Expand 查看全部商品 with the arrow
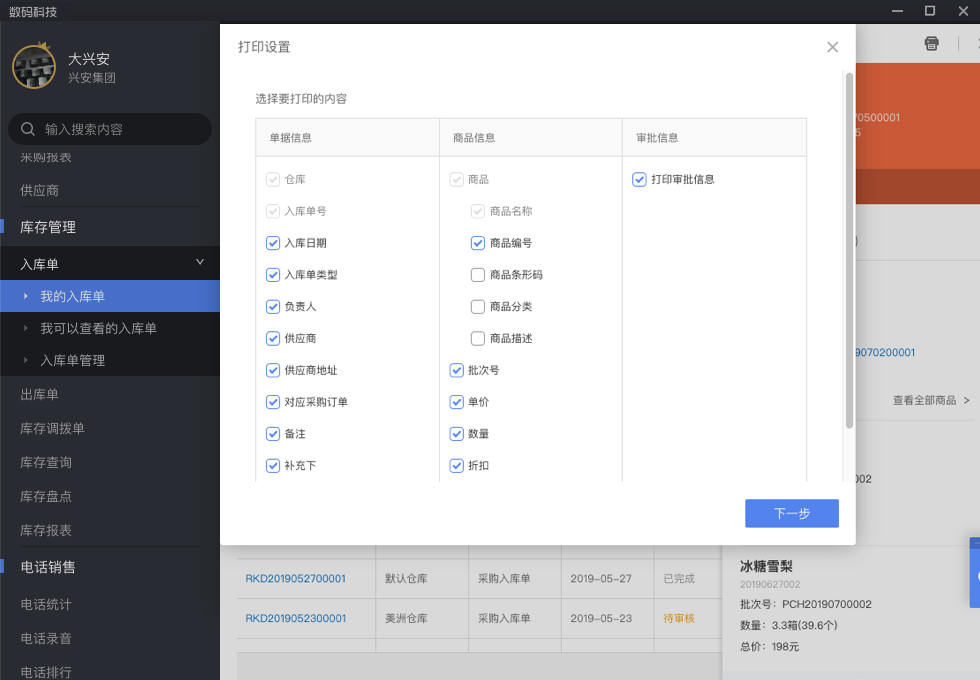 (966, 400)
